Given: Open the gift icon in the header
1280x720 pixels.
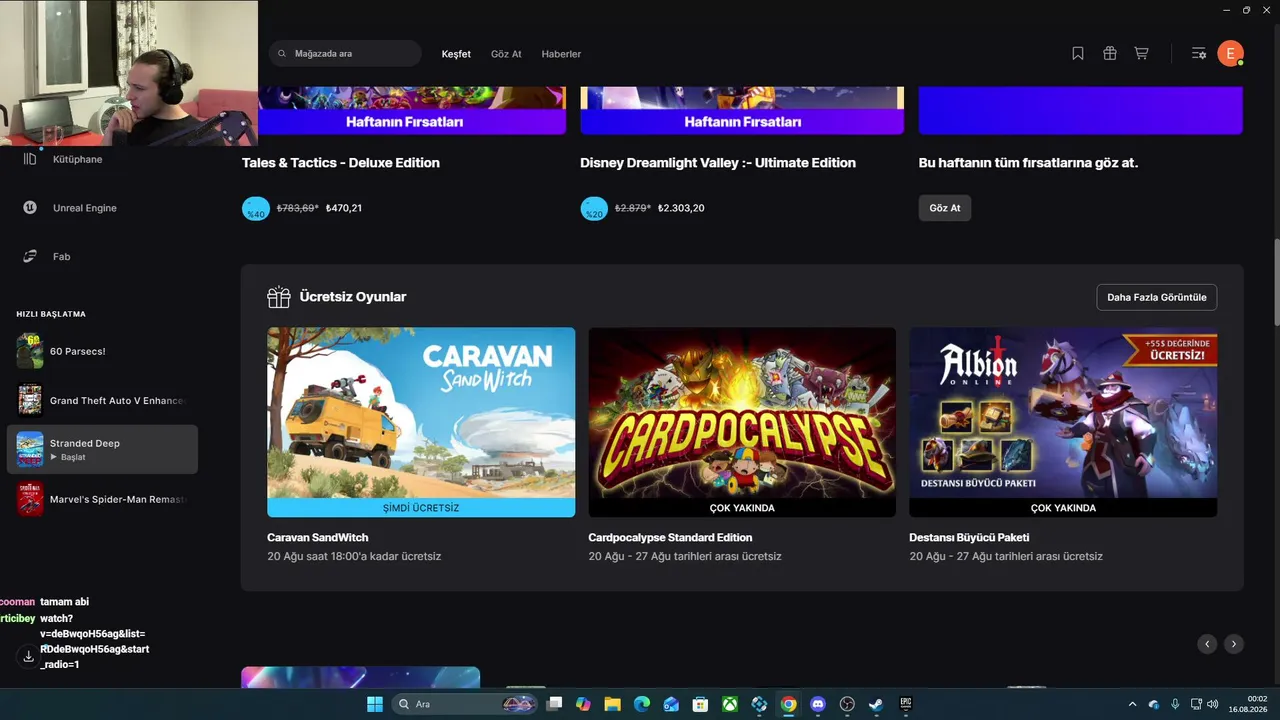Looking at the screenshot, I should coord(1110,54).
